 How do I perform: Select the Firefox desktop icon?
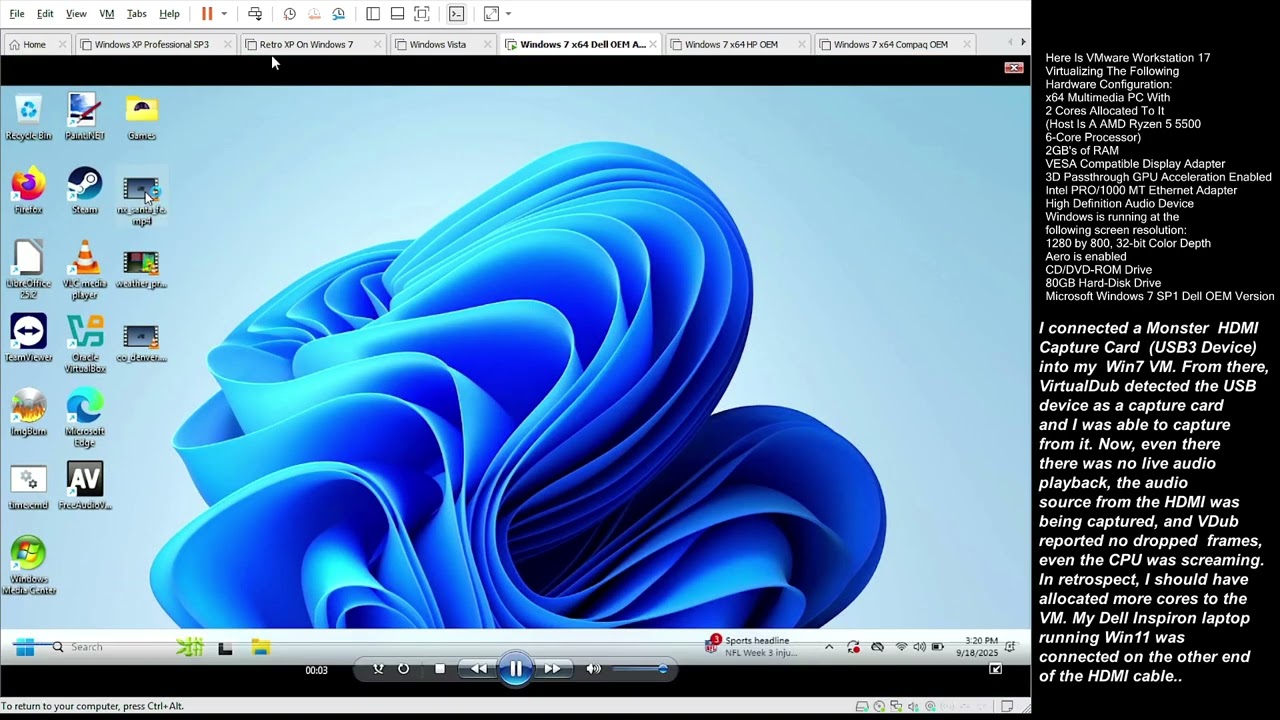click(x=29, y=191)
